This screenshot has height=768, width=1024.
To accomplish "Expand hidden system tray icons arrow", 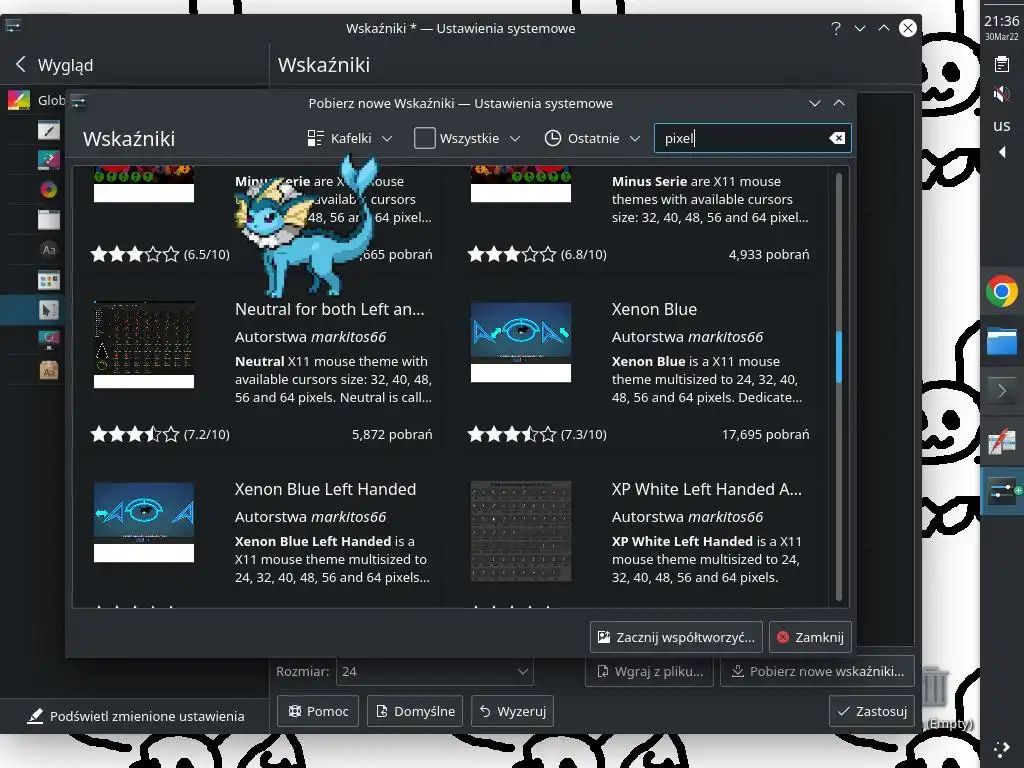I will click(1002, 152).
